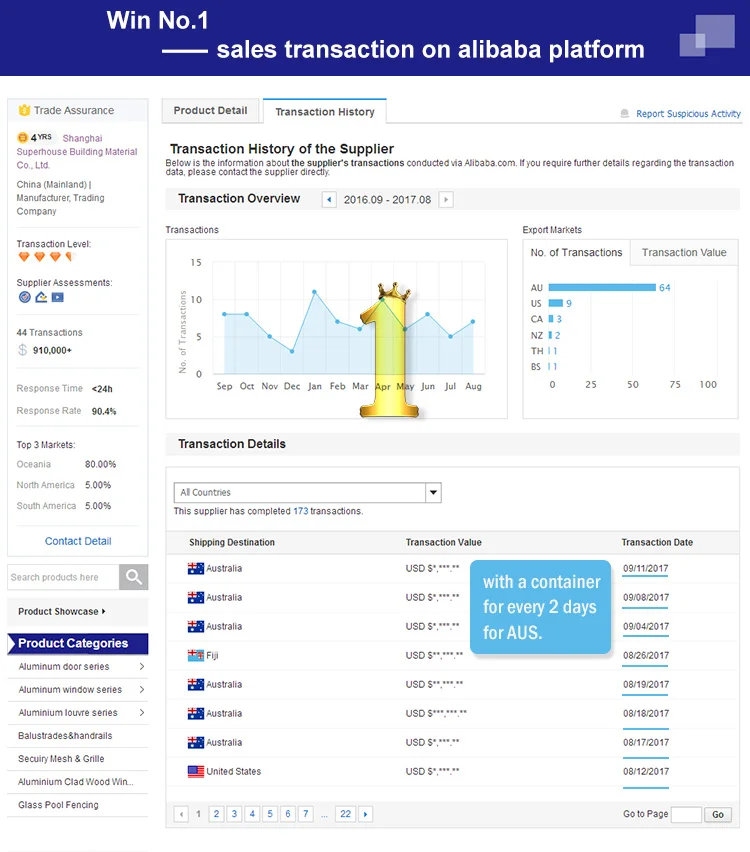Open Balustrades&handrails category
This screenshot has width=750, height=852.
(x=65, y=736)
